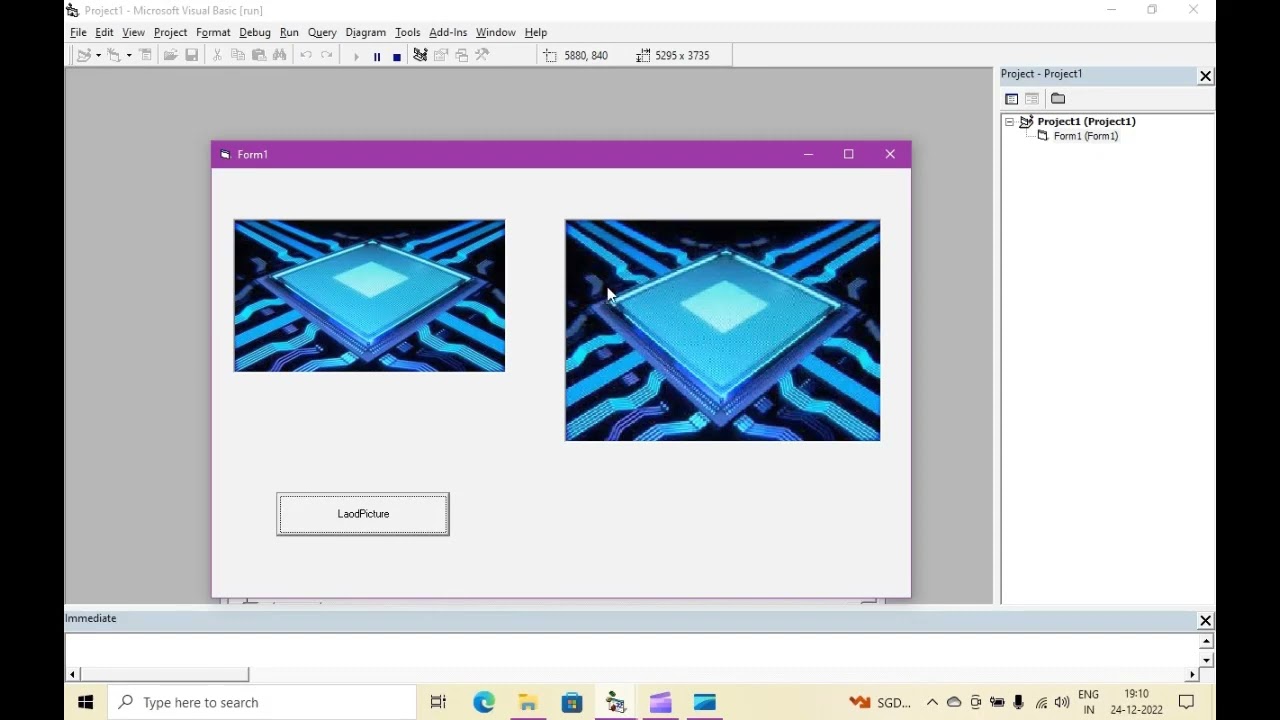Click inside the Immediate window text area
Viewport: 1280px width, 720px height.
pos(632,650)
